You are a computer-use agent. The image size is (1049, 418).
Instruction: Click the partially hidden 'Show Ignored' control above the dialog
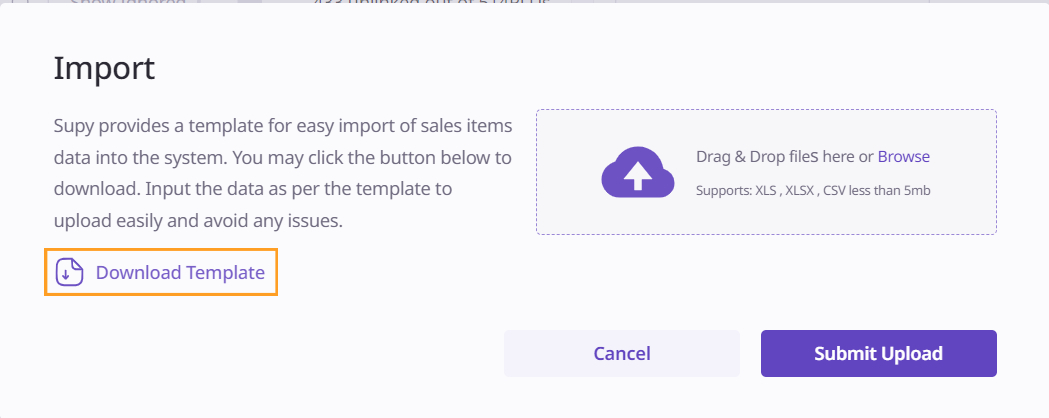(128, 4)
